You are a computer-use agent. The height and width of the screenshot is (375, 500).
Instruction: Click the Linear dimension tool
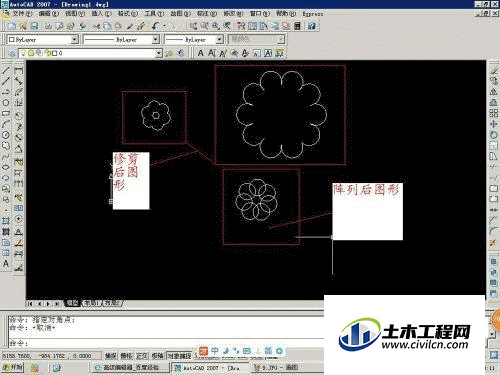[x=19, y=71]
